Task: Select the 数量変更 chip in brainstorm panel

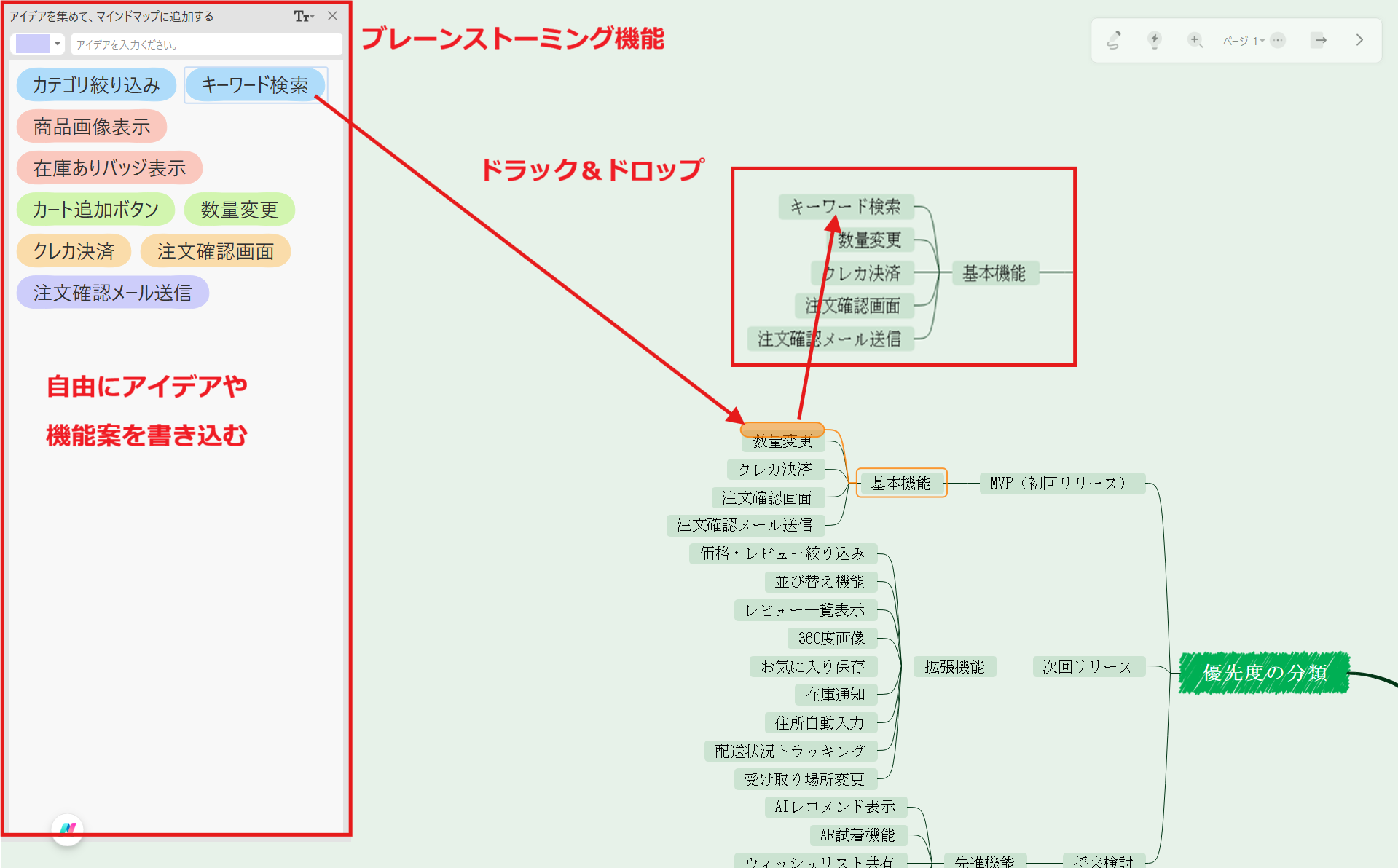Action: (x=240, y=210)
